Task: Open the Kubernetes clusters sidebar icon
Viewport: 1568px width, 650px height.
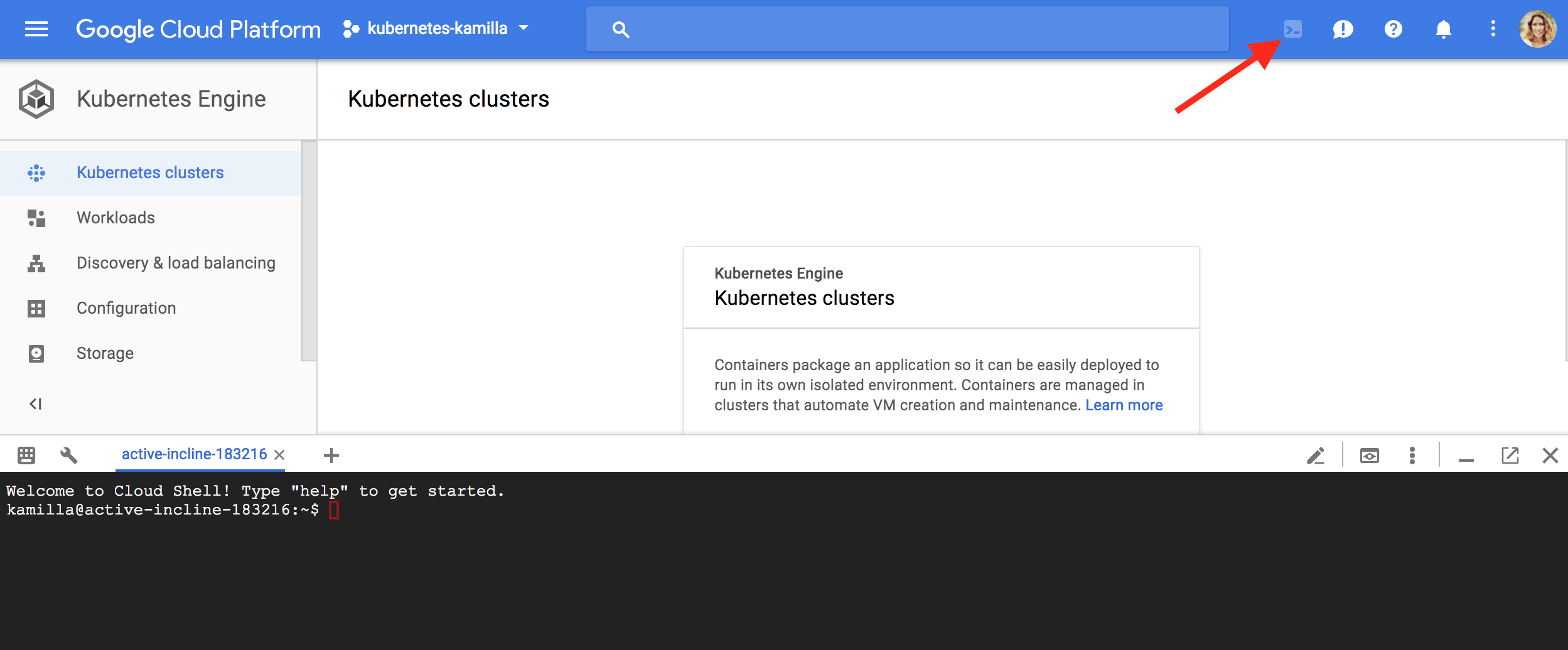Action: pos(36,172)
